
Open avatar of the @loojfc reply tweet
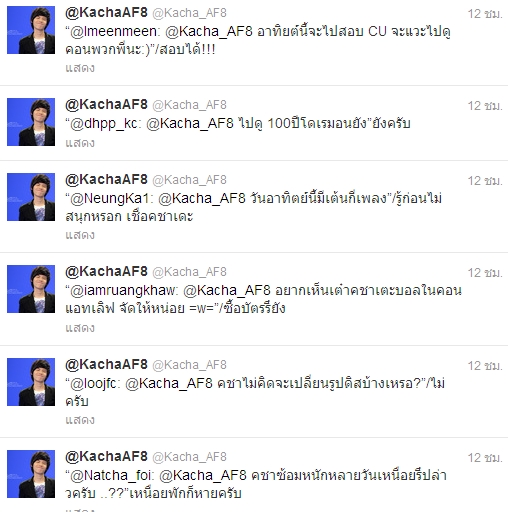(x=31, y=382)
